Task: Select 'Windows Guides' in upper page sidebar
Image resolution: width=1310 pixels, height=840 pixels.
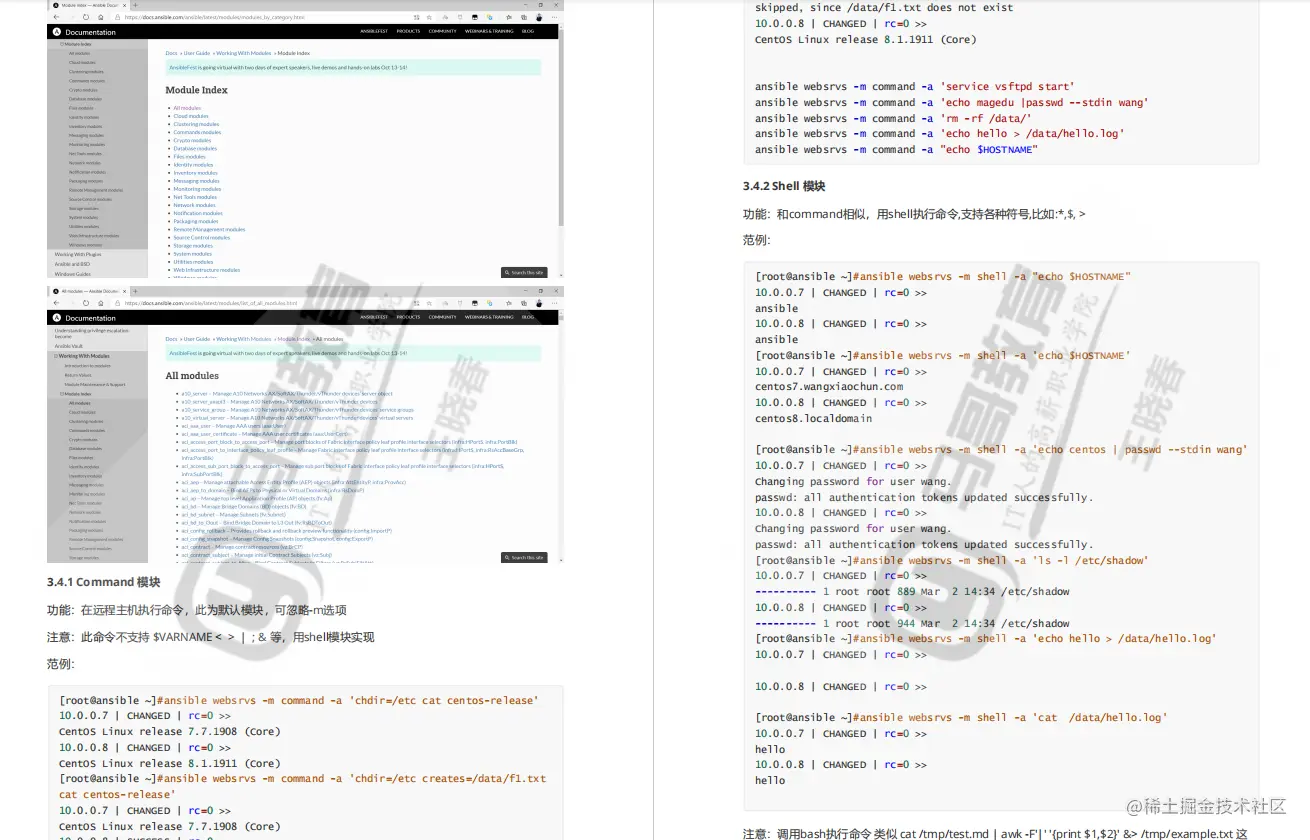Action: tap(73, 273)
